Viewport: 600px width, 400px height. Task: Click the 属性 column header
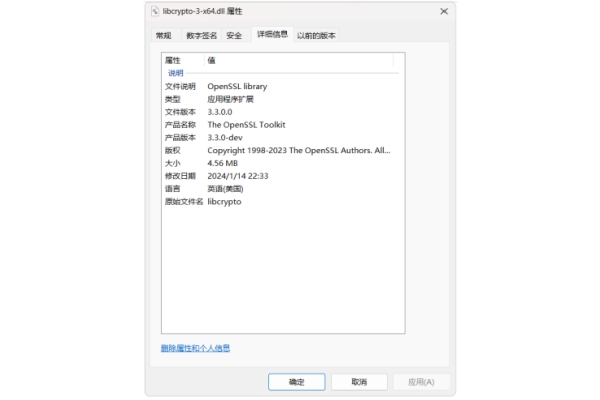pos(173,60)
